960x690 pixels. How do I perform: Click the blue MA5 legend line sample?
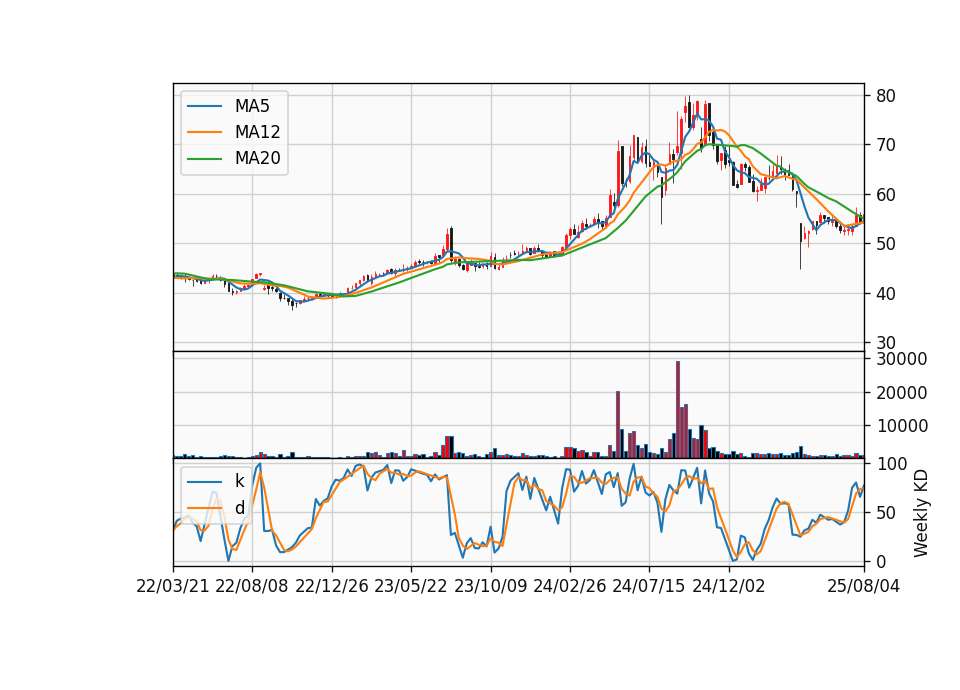point(204,106)
